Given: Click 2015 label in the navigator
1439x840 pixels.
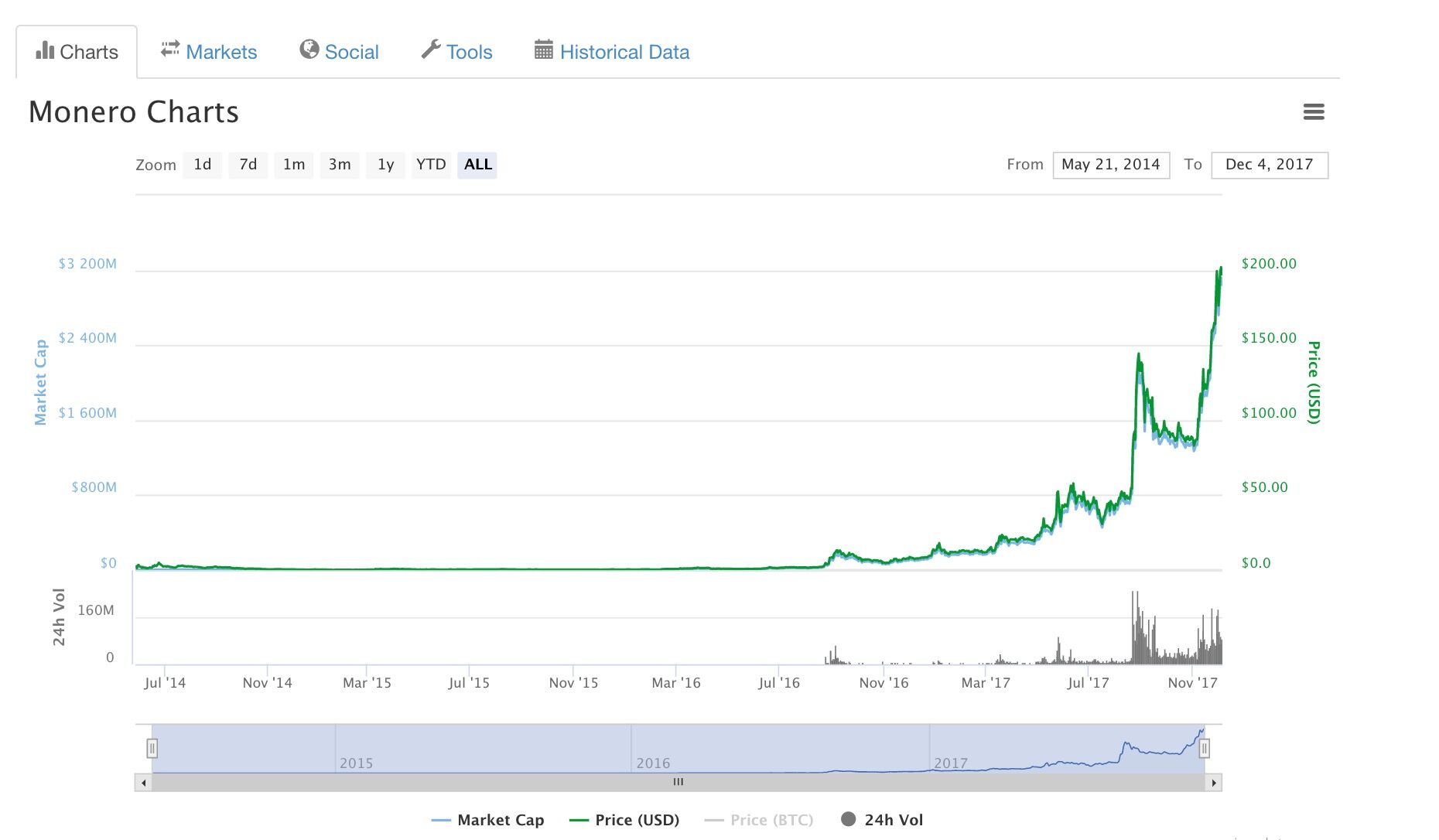Looking at the screenshot, I should point(356,763).
